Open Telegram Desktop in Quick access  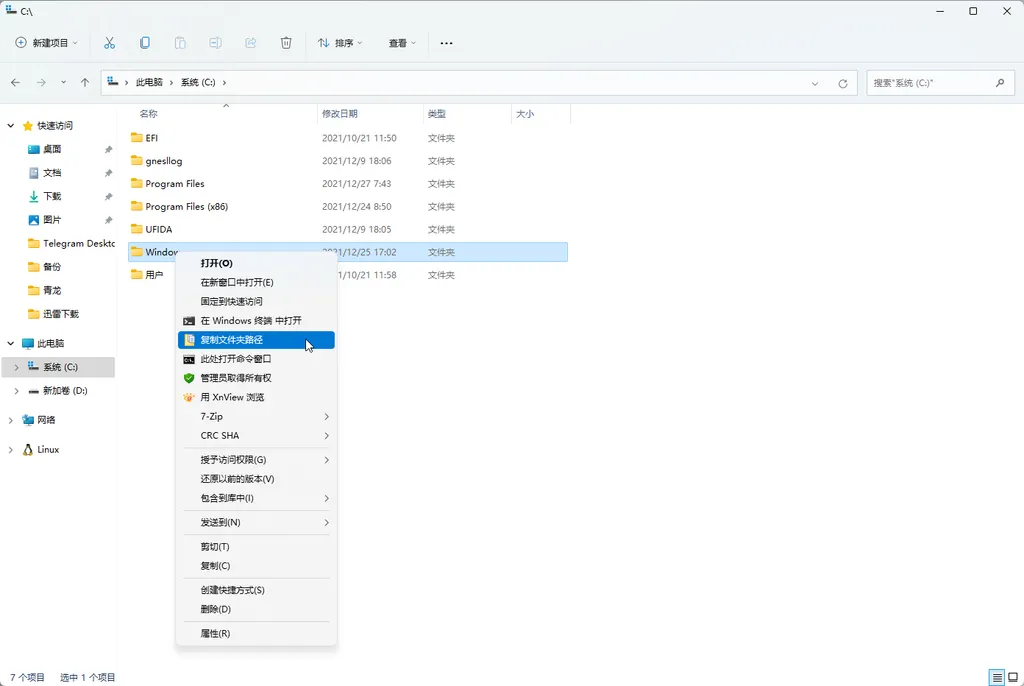pos(71,243)
